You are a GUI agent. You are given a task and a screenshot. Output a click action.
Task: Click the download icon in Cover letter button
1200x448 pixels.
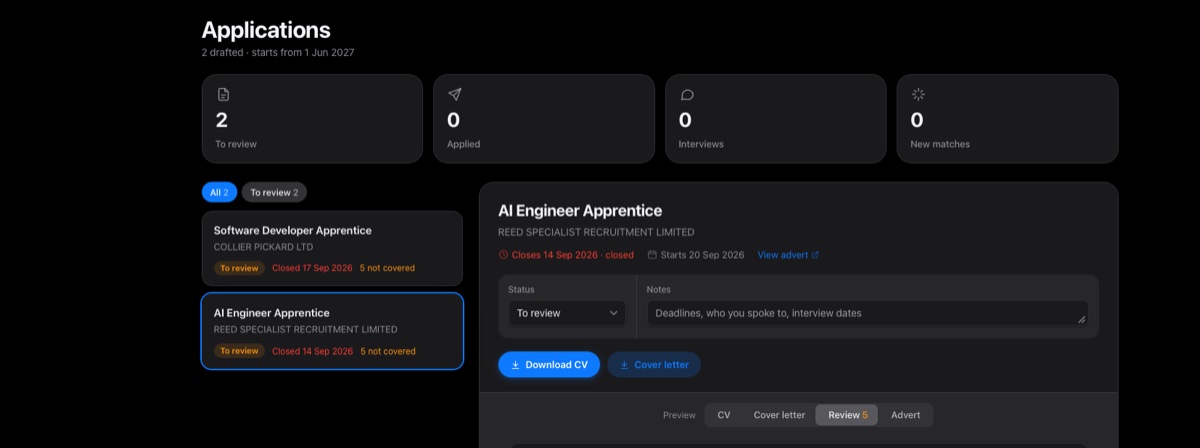[x=624, y=365]
